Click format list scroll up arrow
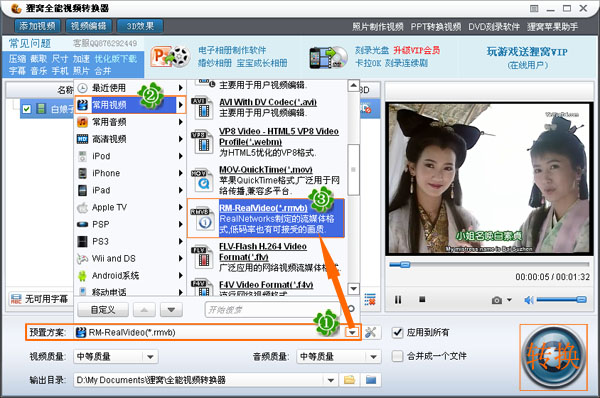This screenshot has width=600, height=398. 354,86
